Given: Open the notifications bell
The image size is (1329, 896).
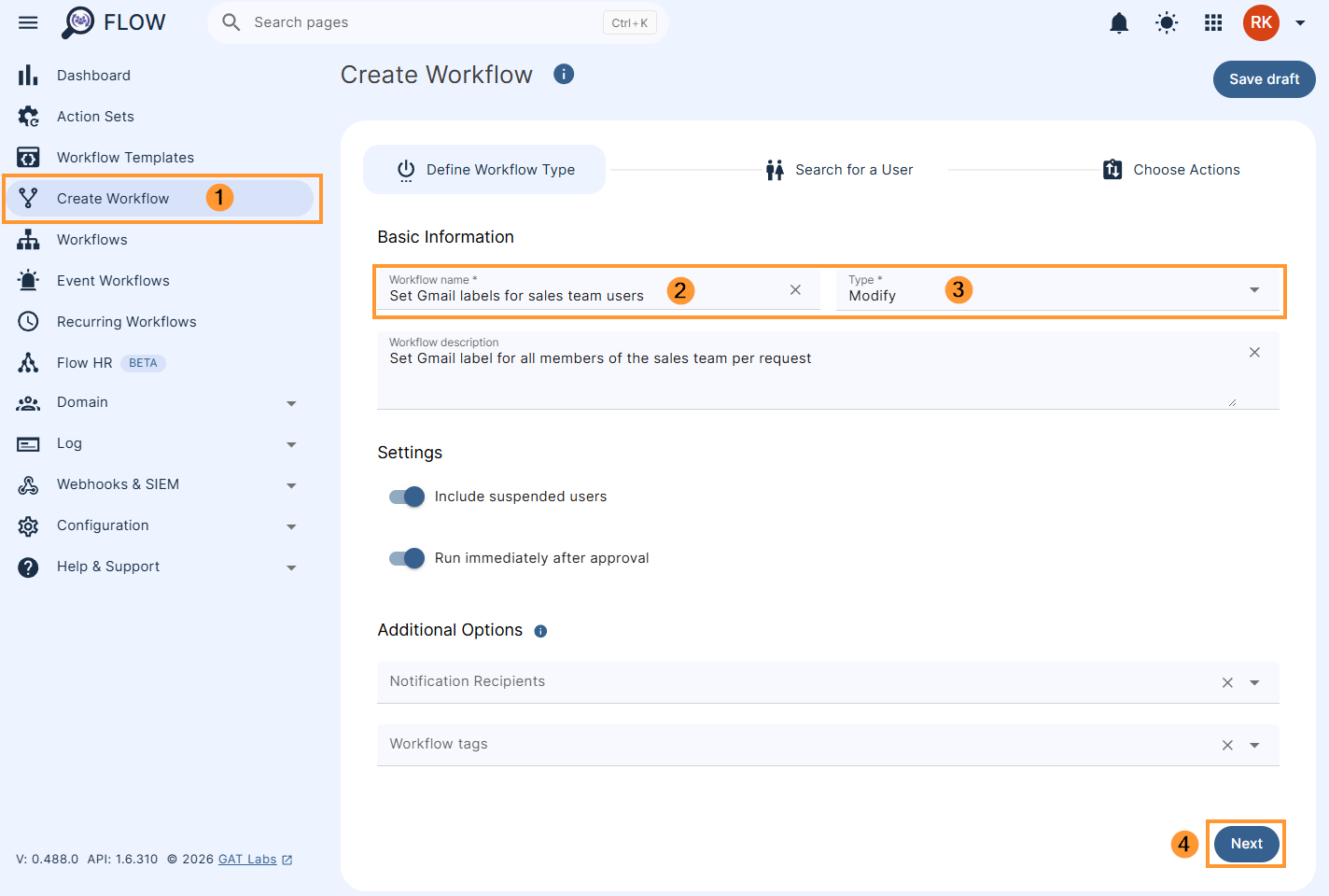Looking at the screenshot, I should point(1119,23).
